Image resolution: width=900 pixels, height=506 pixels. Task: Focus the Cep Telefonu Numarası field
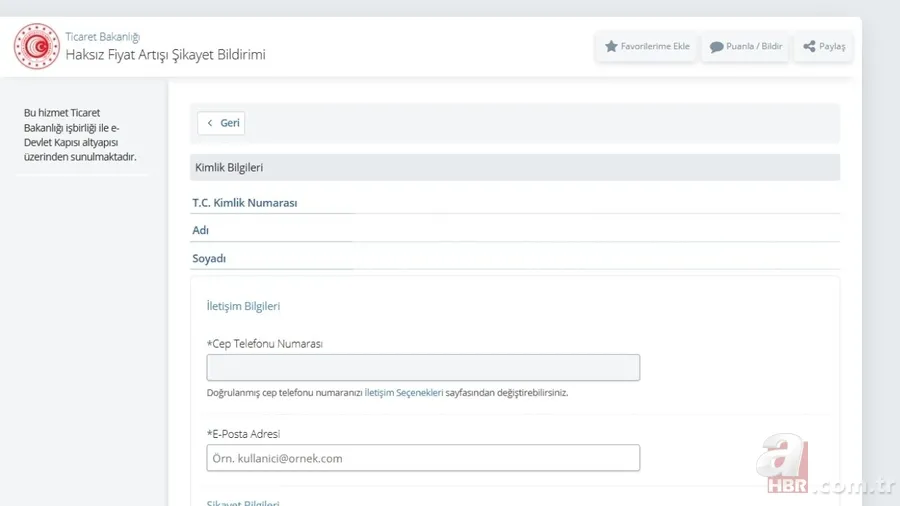click(x=423, y=367)
